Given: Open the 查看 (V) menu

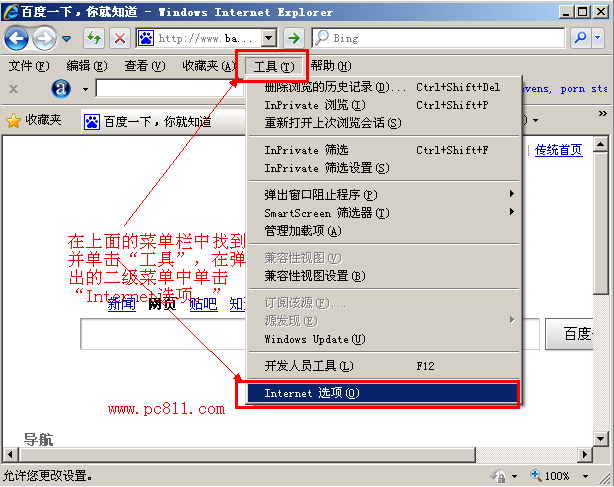Looking at the screenshot, I should [x=145, y=66].
